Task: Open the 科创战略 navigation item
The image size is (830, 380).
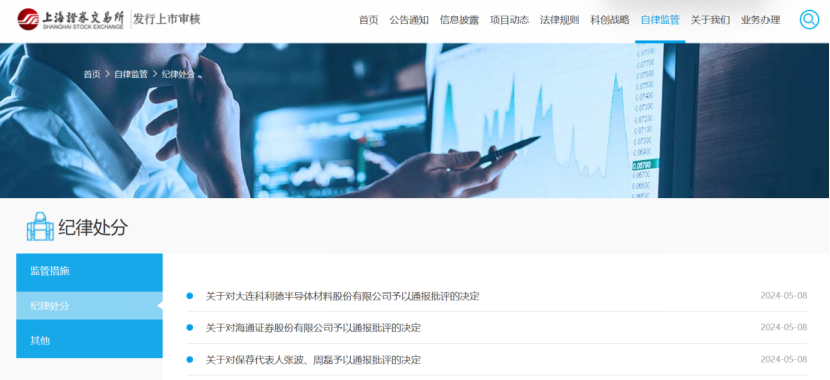Action: [610, 20]
